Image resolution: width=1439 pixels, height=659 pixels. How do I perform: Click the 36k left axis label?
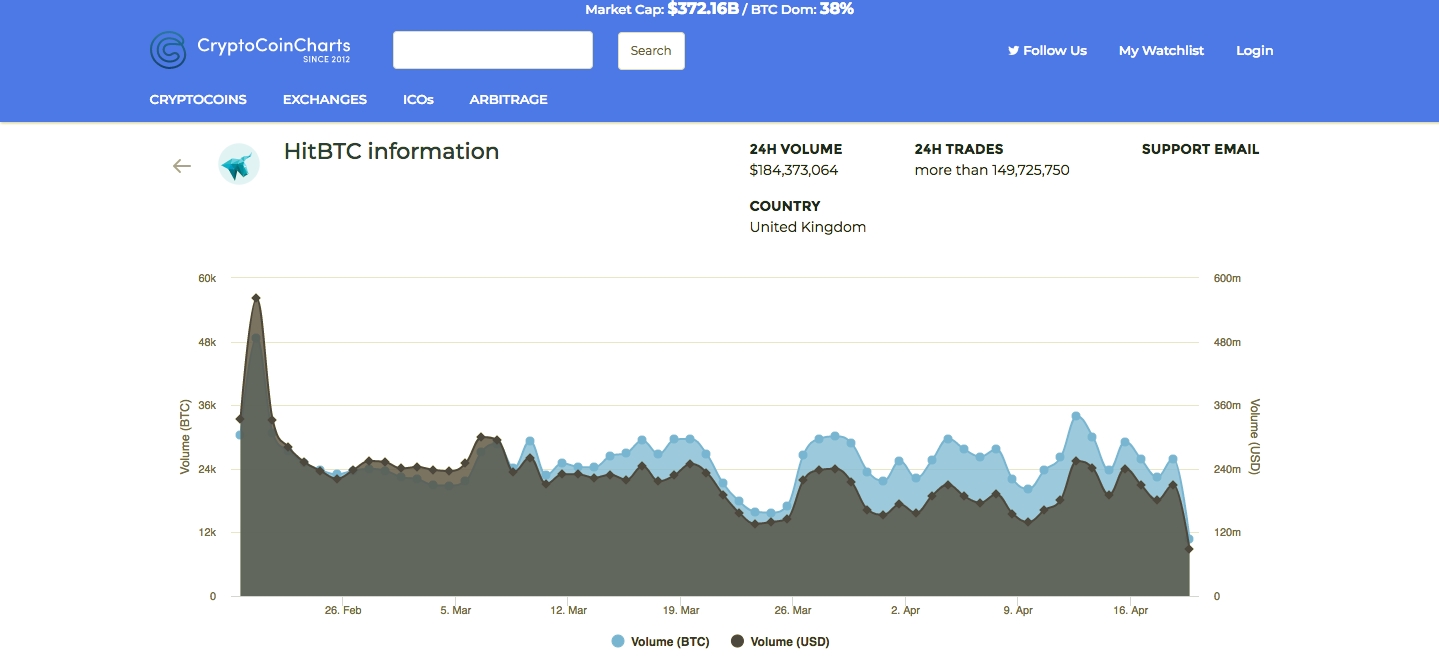click(207, 406)
